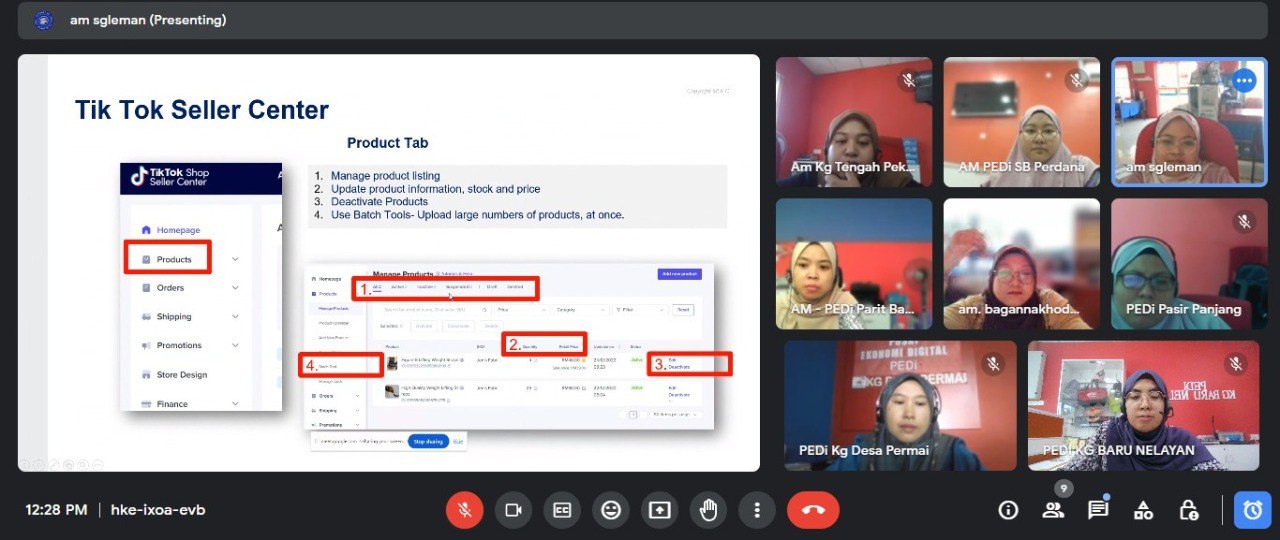Expand the Finance chevron in sidebar
Screen dimensions: 1280x540
(235, 404)
